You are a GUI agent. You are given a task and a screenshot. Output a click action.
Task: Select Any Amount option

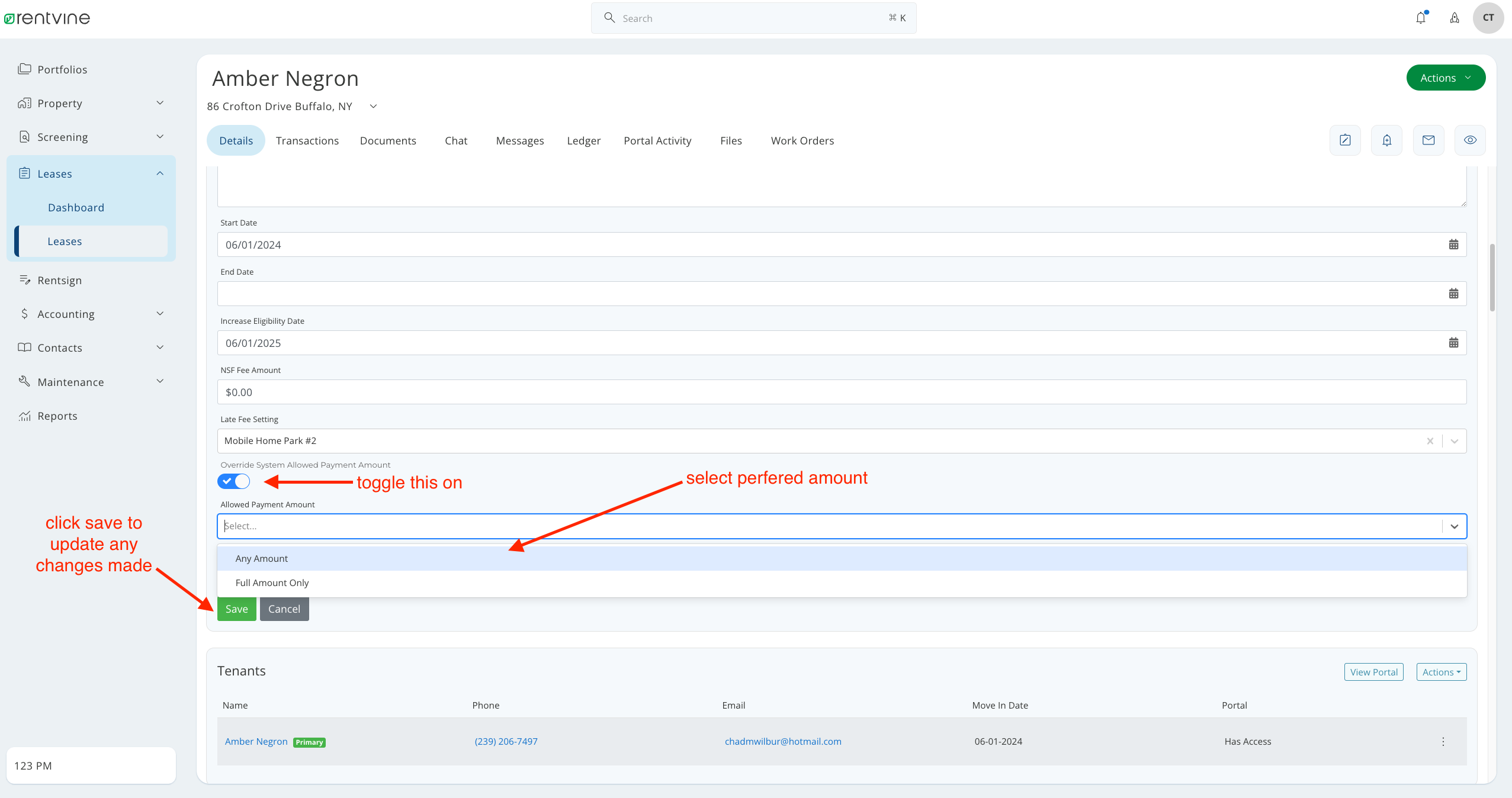262,558
